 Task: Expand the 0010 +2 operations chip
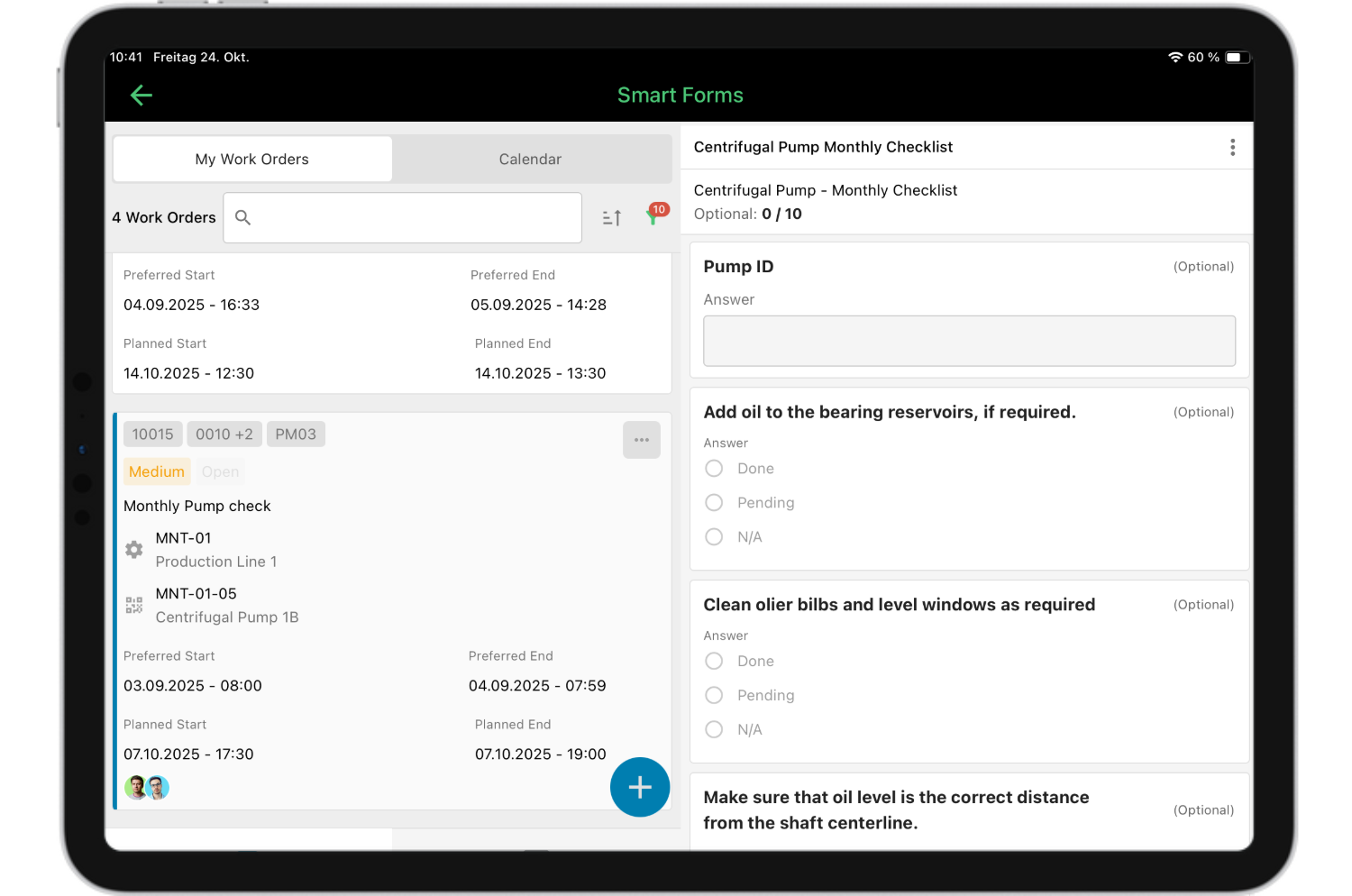pyautogui.click(x=224, y=434)
